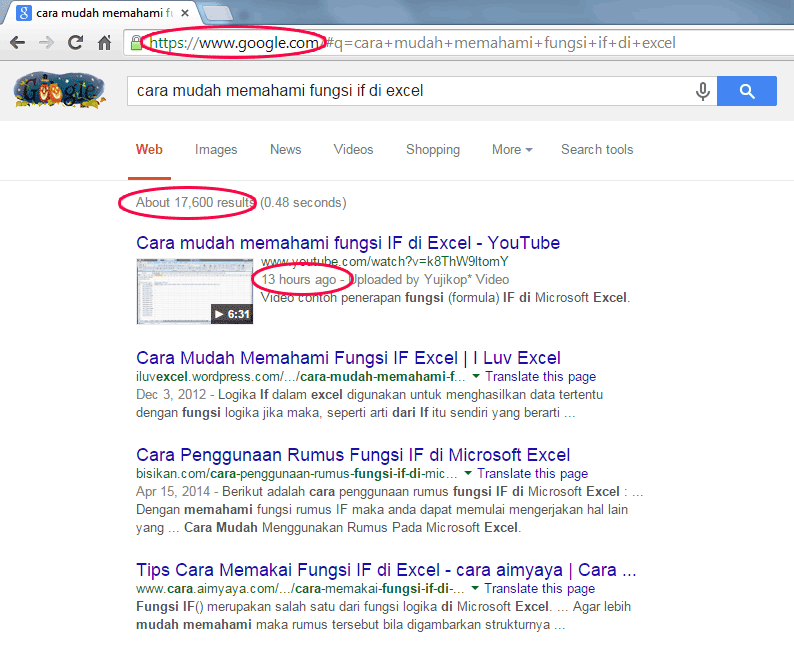Open 'Cara Mudah Memahami Fungsi IF Excel | I Luv Excel'
Screen dimensions: 794x660
(348, 358)
